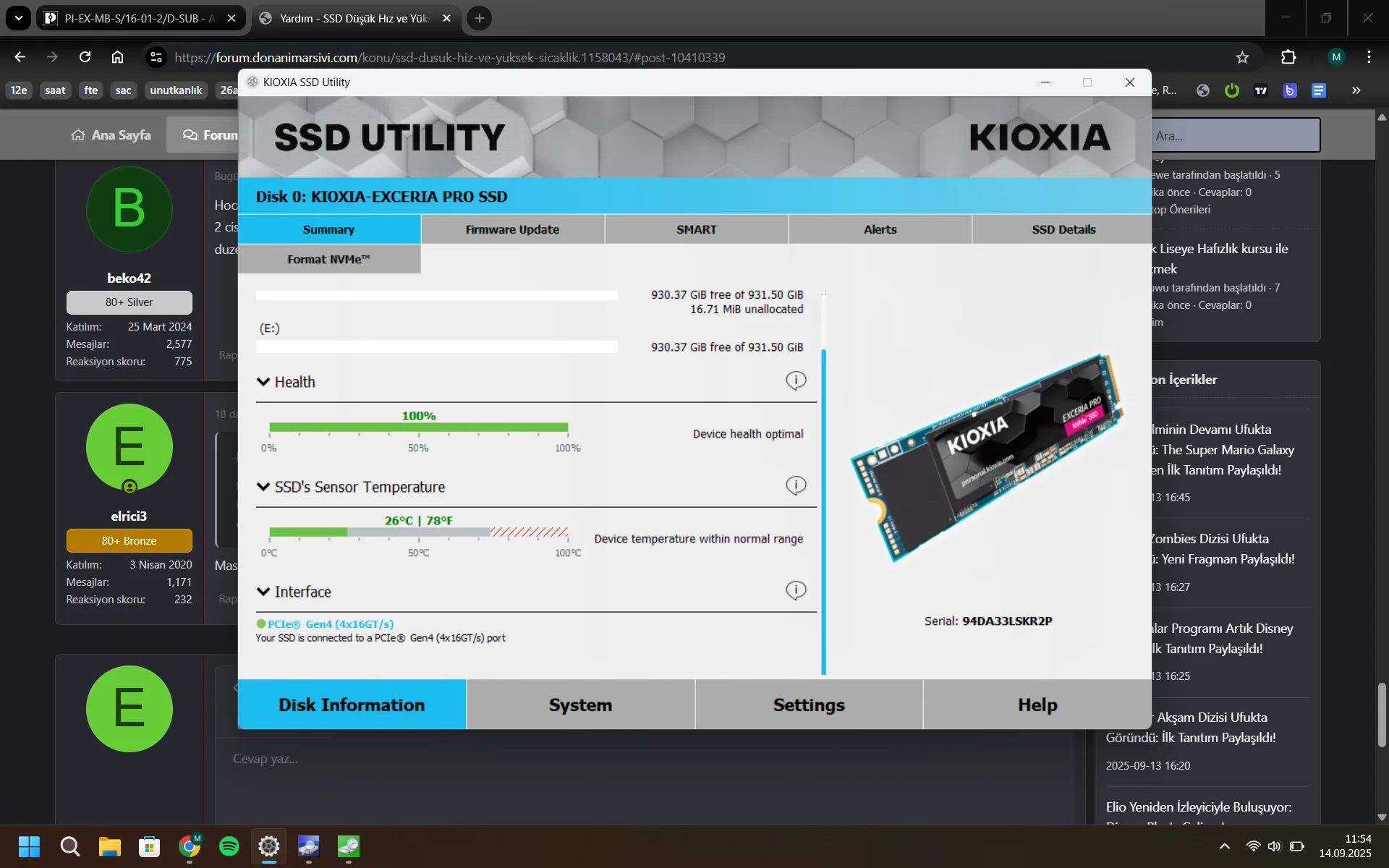The height and width of the screenshot is (868, 1389).
Task: Open File Explorer from the taskbar
Action: point(110,846)
